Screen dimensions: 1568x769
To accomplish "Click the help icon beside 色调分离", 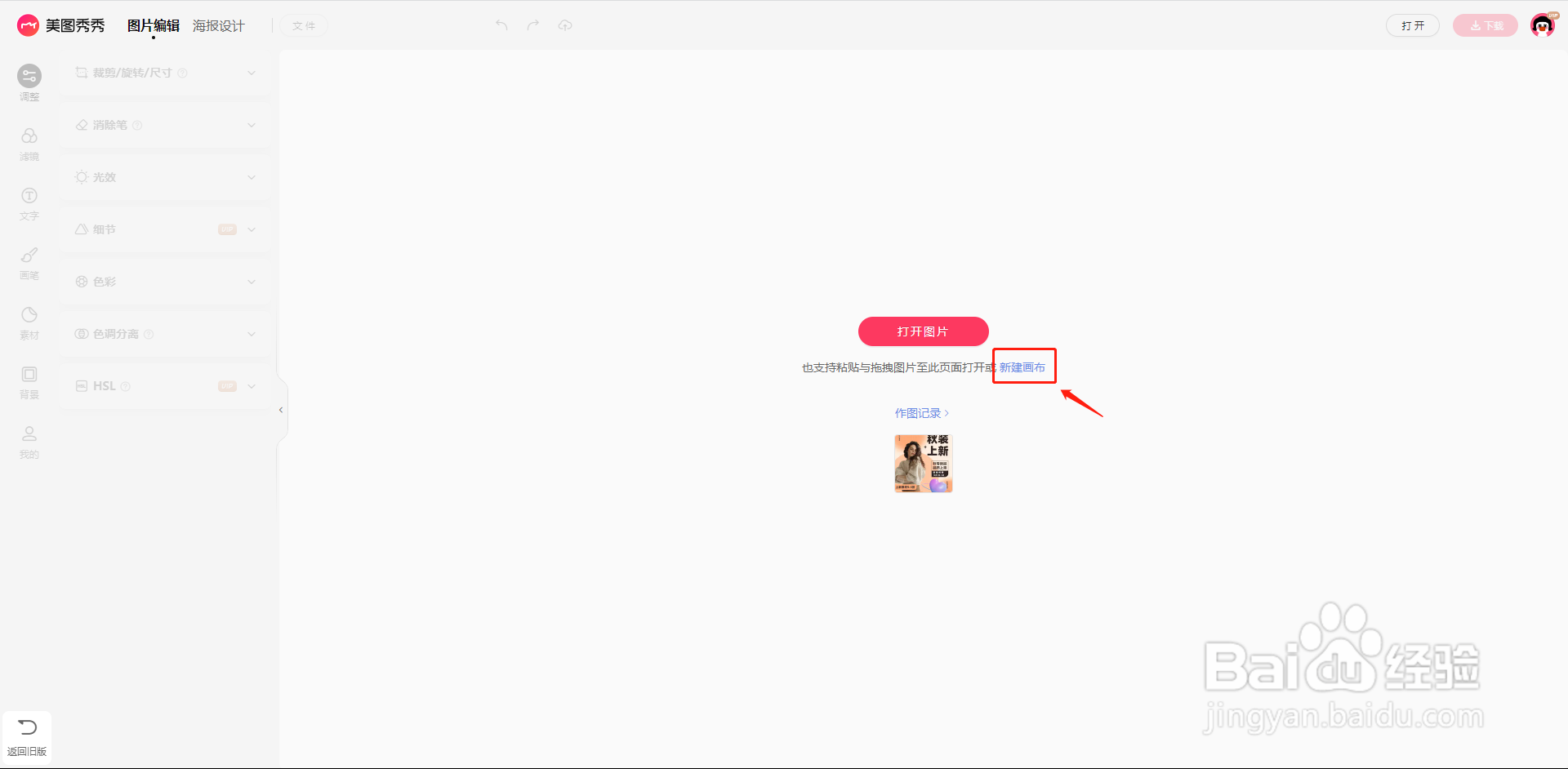I will pyautogui.click(x=149, y=334).
